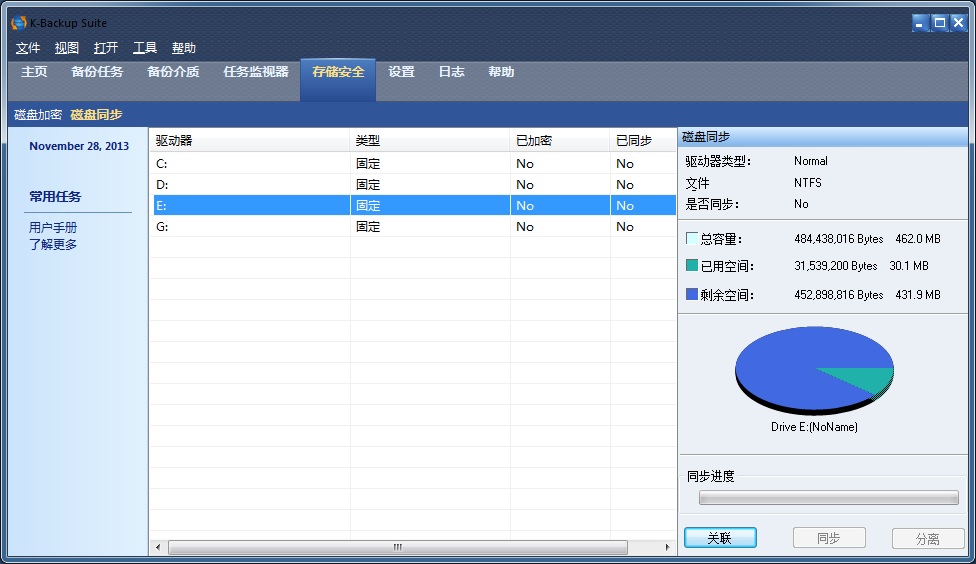The height and width of the screenshot is (564, 976).
Task: Click the 同步进度 progress bar
Action: pos(828,497)
